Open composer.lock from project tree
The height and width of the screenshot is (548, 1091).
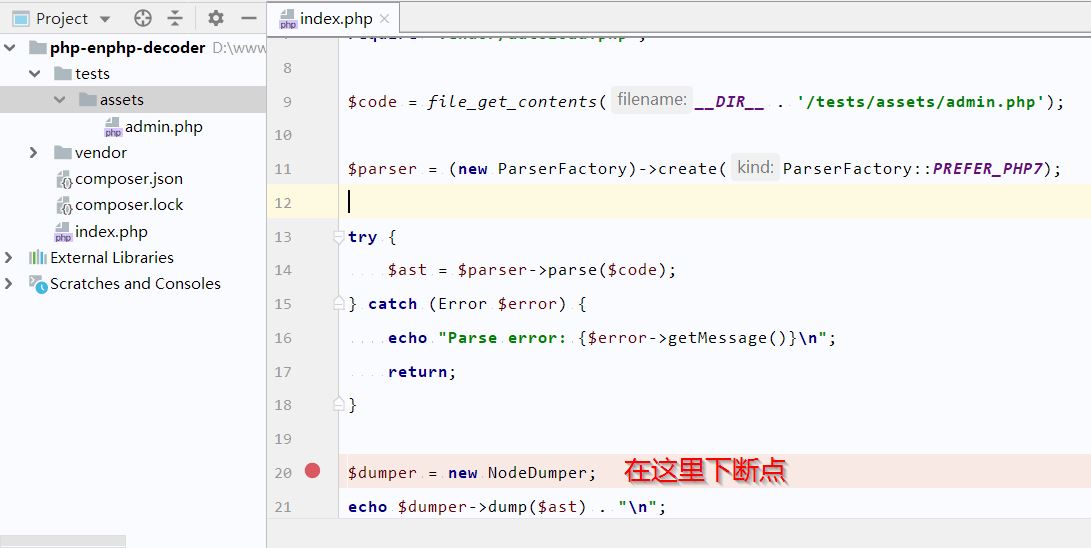(x=129, y=205)
